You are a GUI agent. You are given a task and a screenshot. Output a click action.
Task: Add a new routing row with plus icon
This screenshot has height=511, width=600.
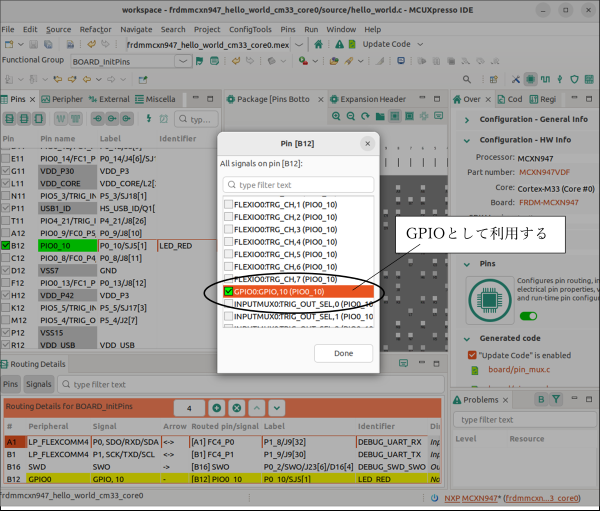215,408
